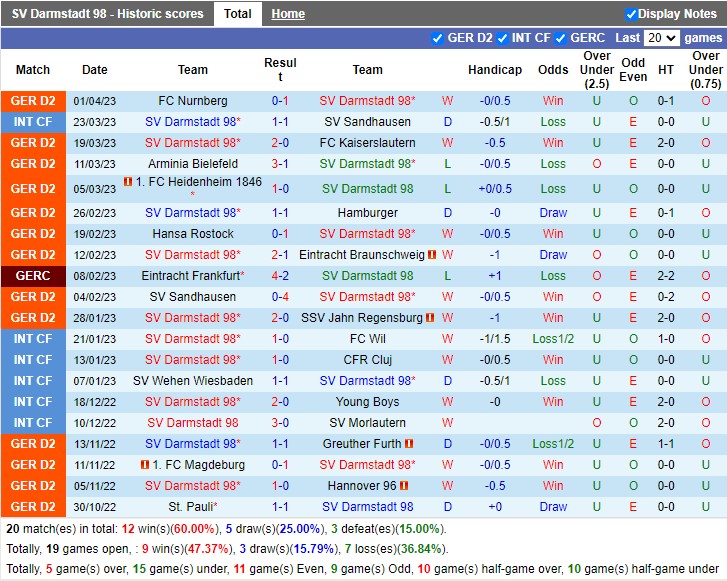
Task: Open Arminia Bielefeld team link
Action: pos(193,164)
